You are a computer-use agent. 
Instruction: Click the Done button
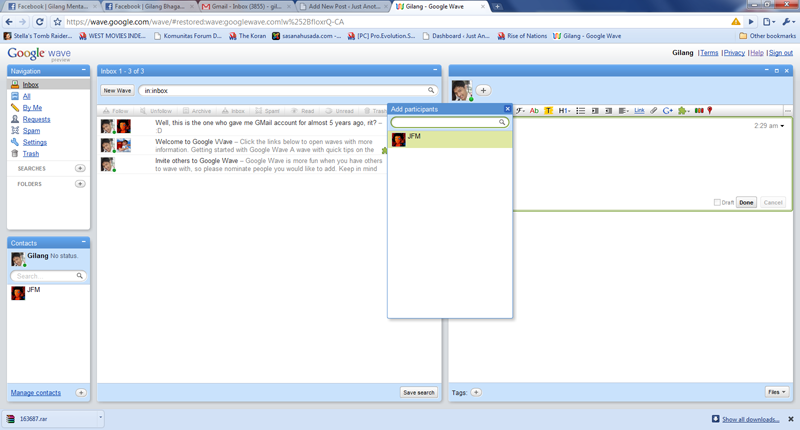pos(746,202)
